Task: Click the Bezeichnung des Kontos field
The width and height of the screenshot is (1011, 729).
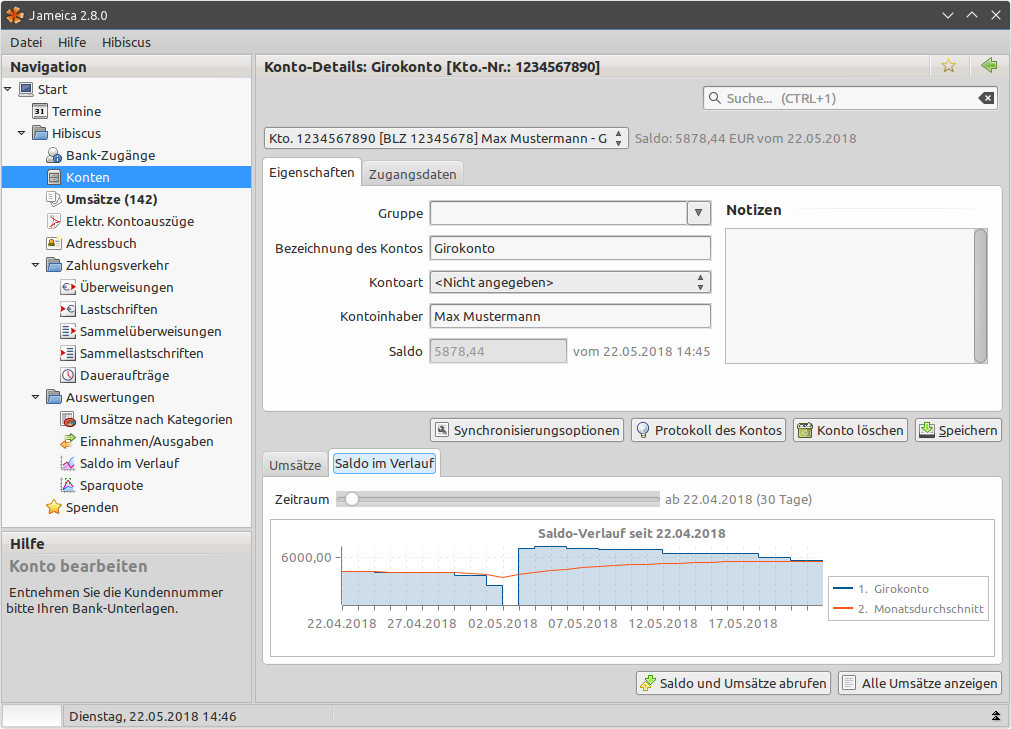Action: 570,248
